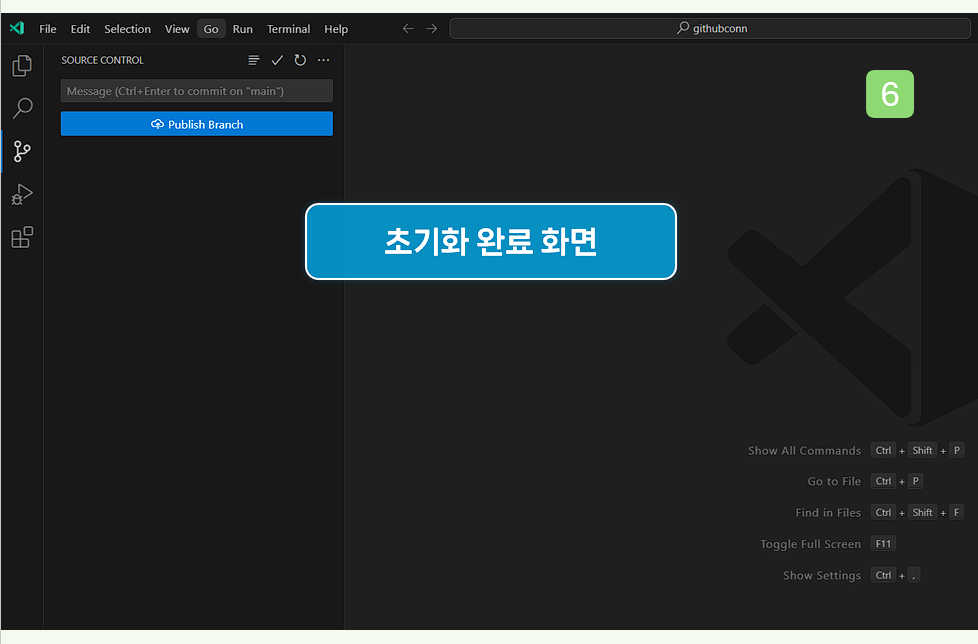Collapse the SOURCE CONTROL section header
This screenshot has height=644, width=978.
(102, 60)
